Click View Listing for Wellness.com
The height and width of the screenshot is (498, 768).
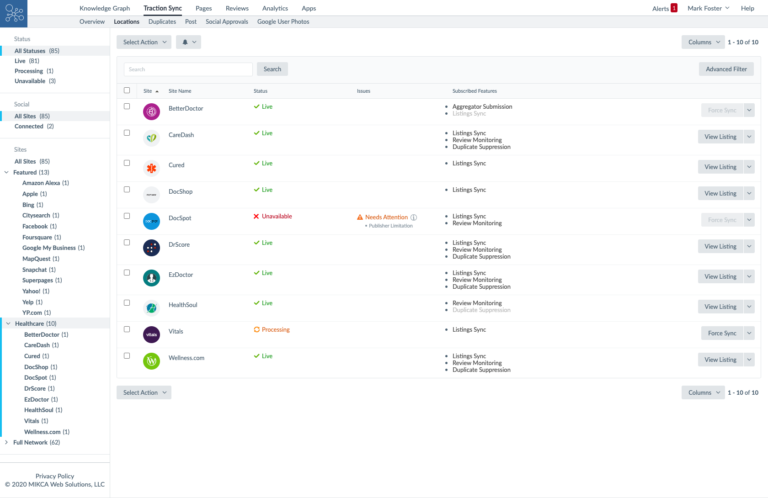tap(720, 360)
